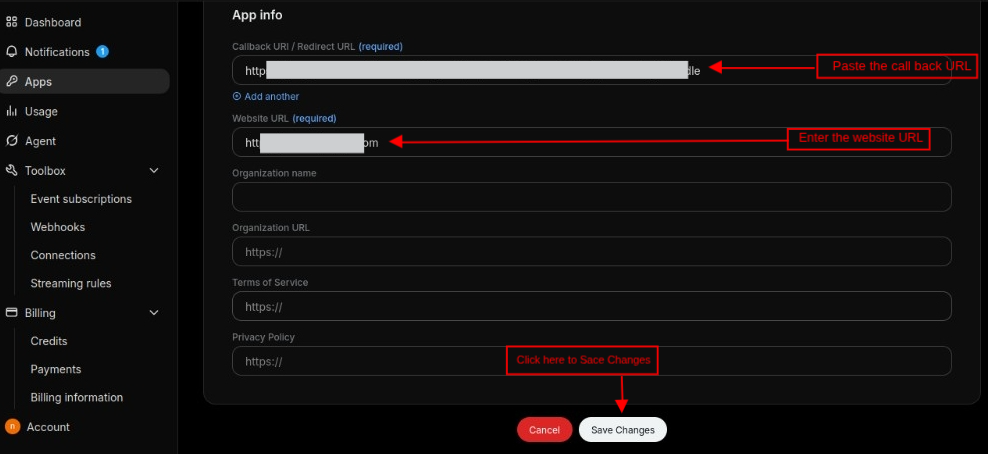Click the Privacy Policy field
Image resolution: width=988 pixels, height=454 pixels.
(x=592, y=361)
